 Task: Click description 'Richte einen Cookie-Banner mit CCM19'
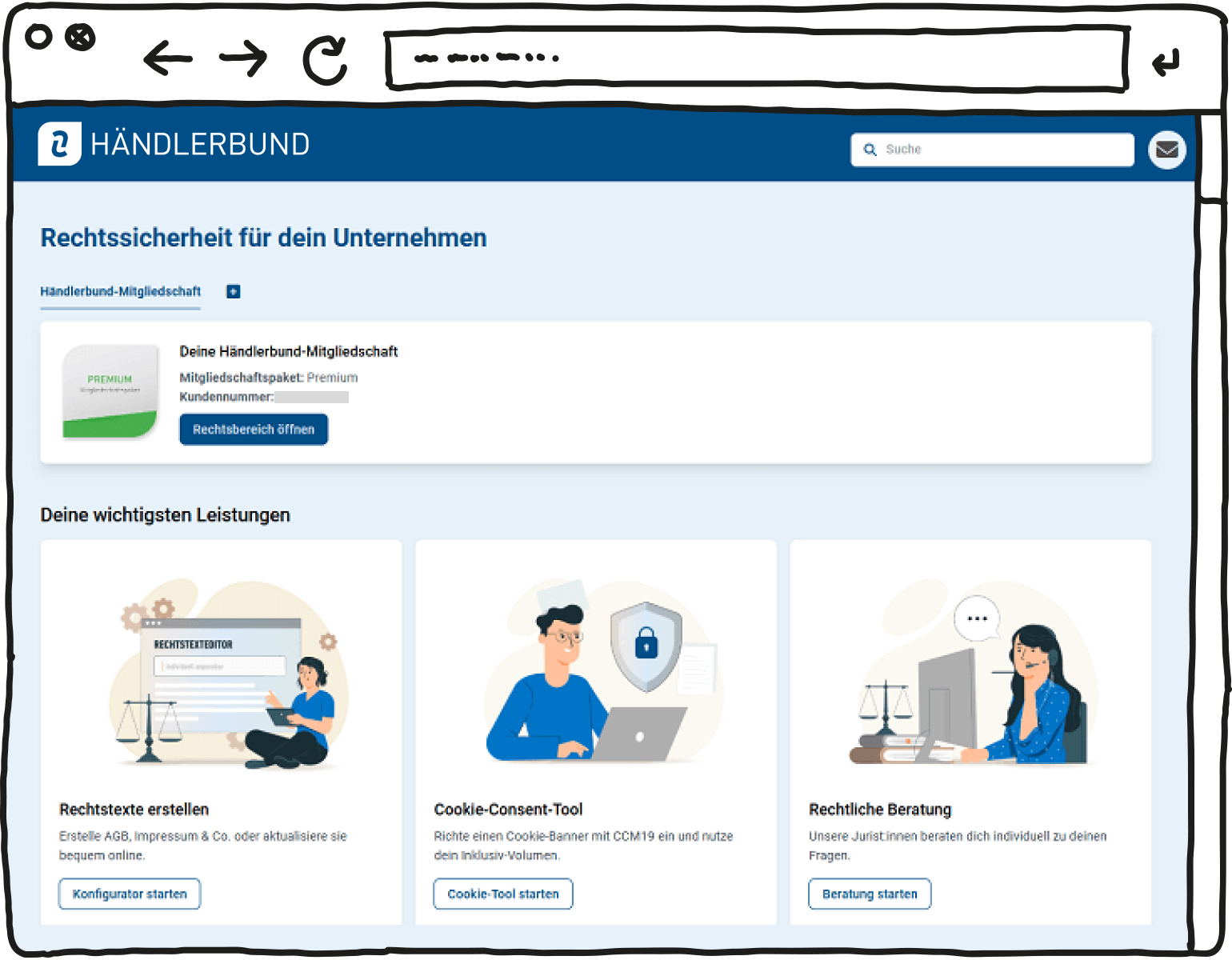[x=584, y=846]
